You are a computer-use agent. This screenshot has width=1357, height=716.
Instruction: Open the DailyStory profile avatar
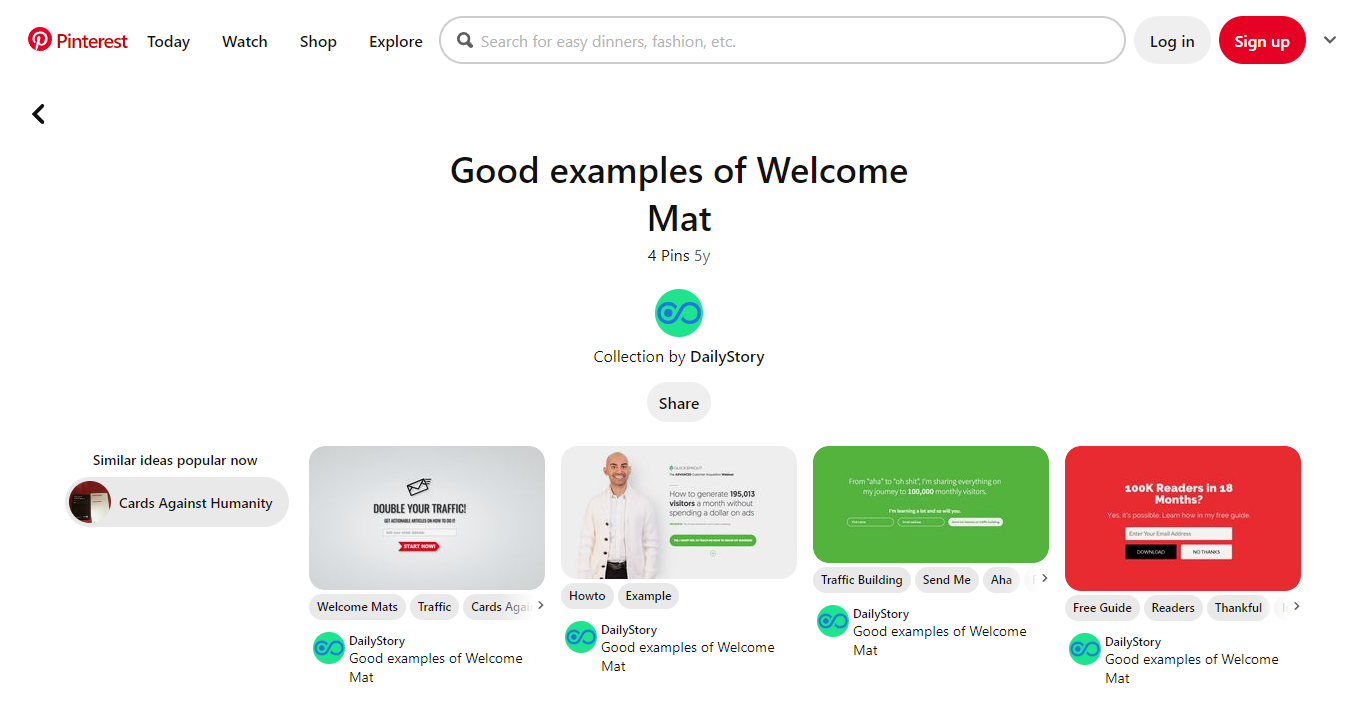678,312
